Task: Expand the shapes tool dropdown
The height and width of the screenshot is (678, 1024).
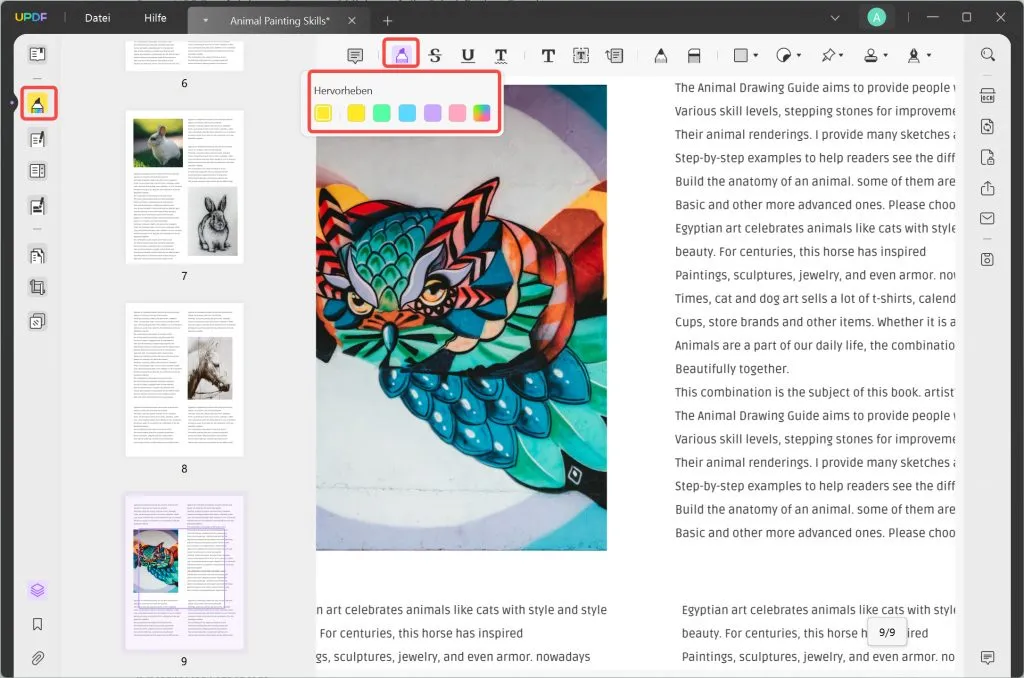Action: tap(745, 56)
